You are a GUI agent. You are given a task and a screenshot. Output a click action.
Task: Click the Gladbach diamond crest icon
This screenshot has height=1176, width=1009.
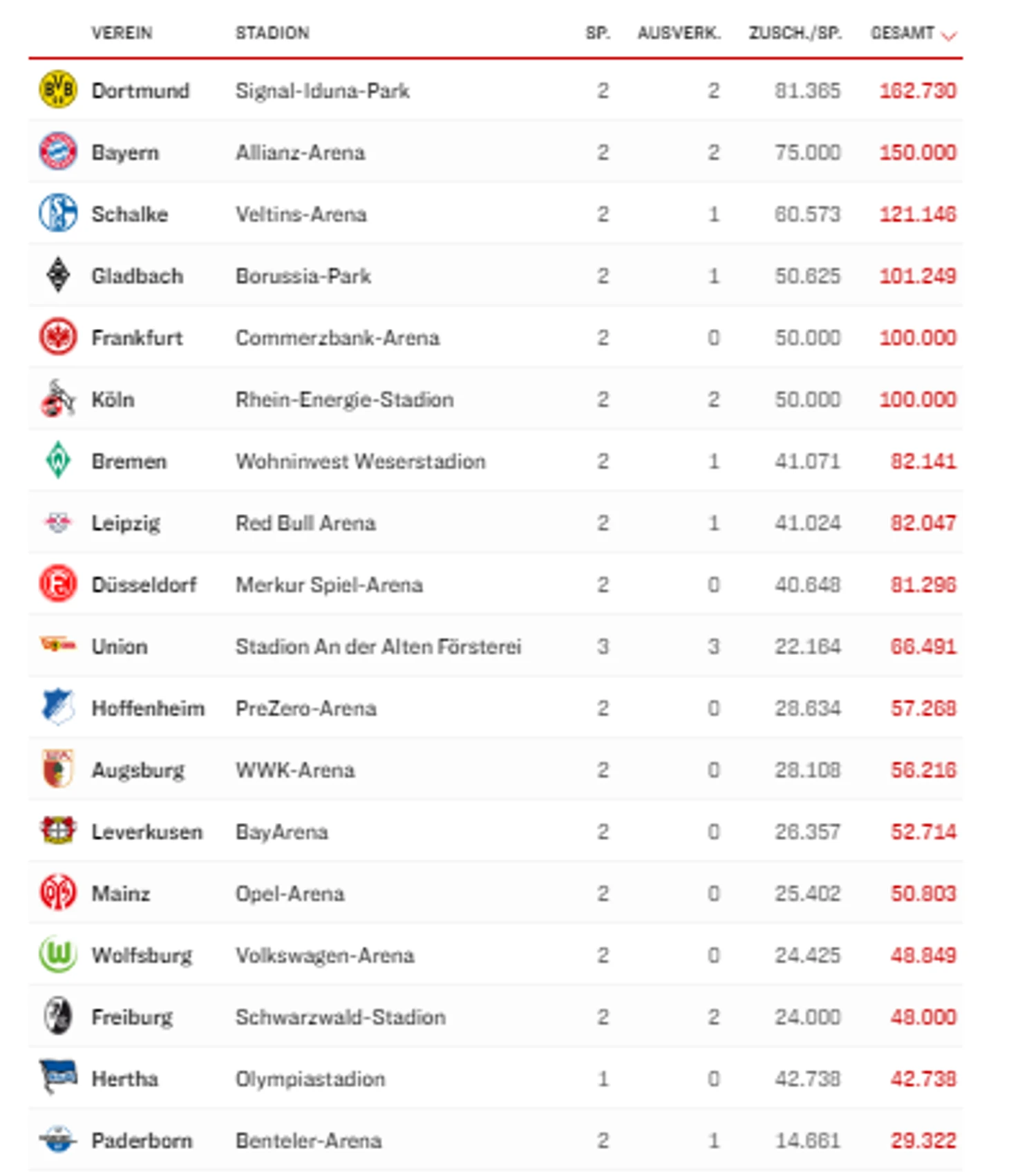tap(58, 275)
